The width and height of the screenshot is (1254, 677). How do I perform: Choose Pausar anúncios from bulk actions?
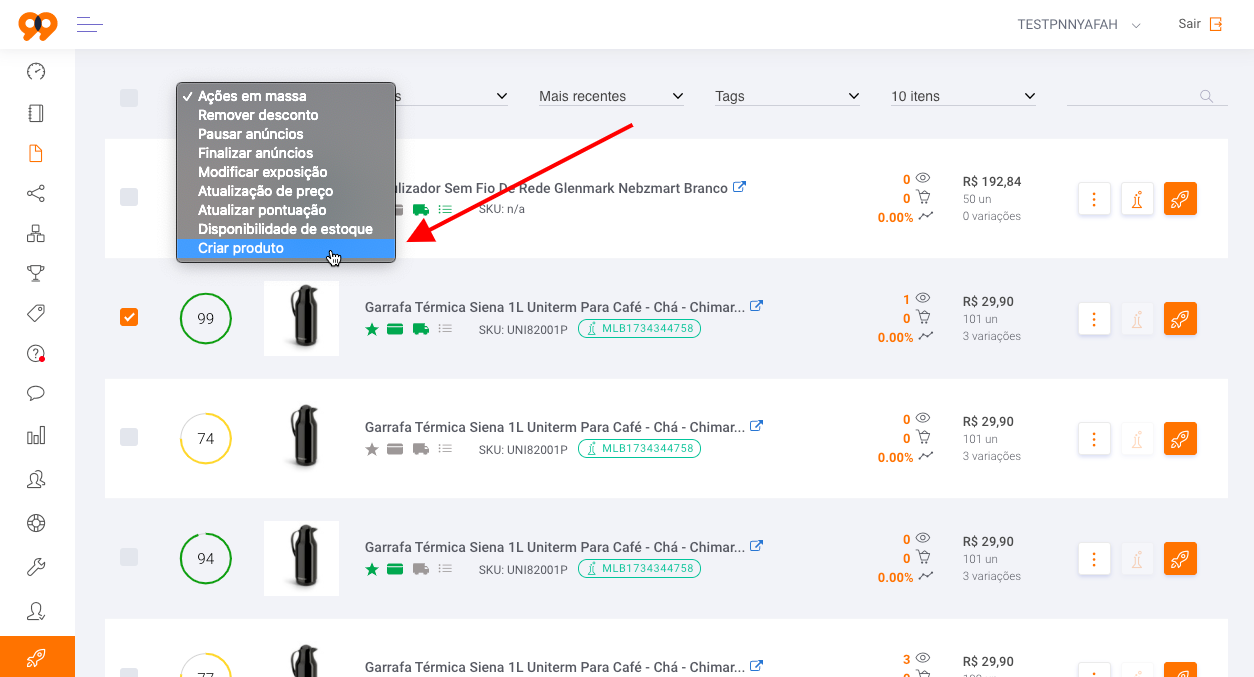point(286,134)
